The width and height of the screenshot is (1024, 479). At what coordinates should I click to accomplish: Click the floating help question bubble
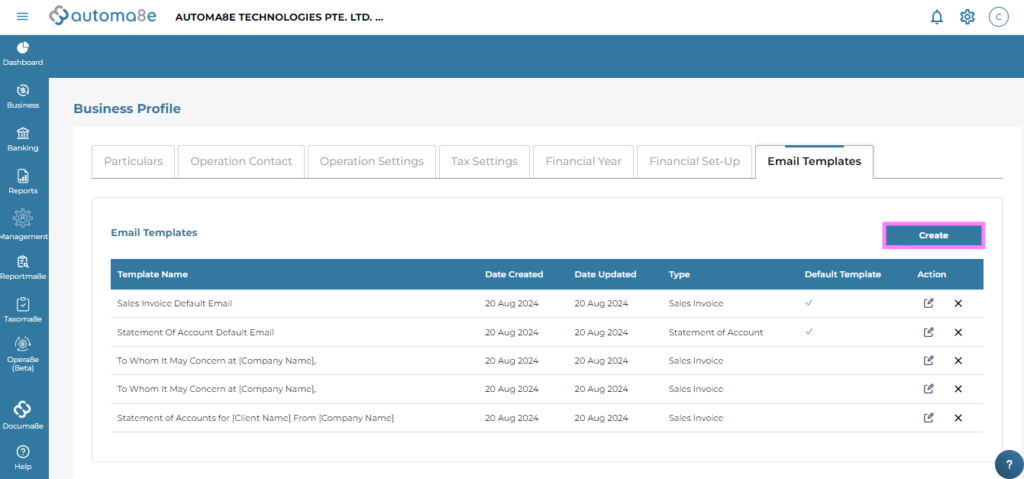1009,465
